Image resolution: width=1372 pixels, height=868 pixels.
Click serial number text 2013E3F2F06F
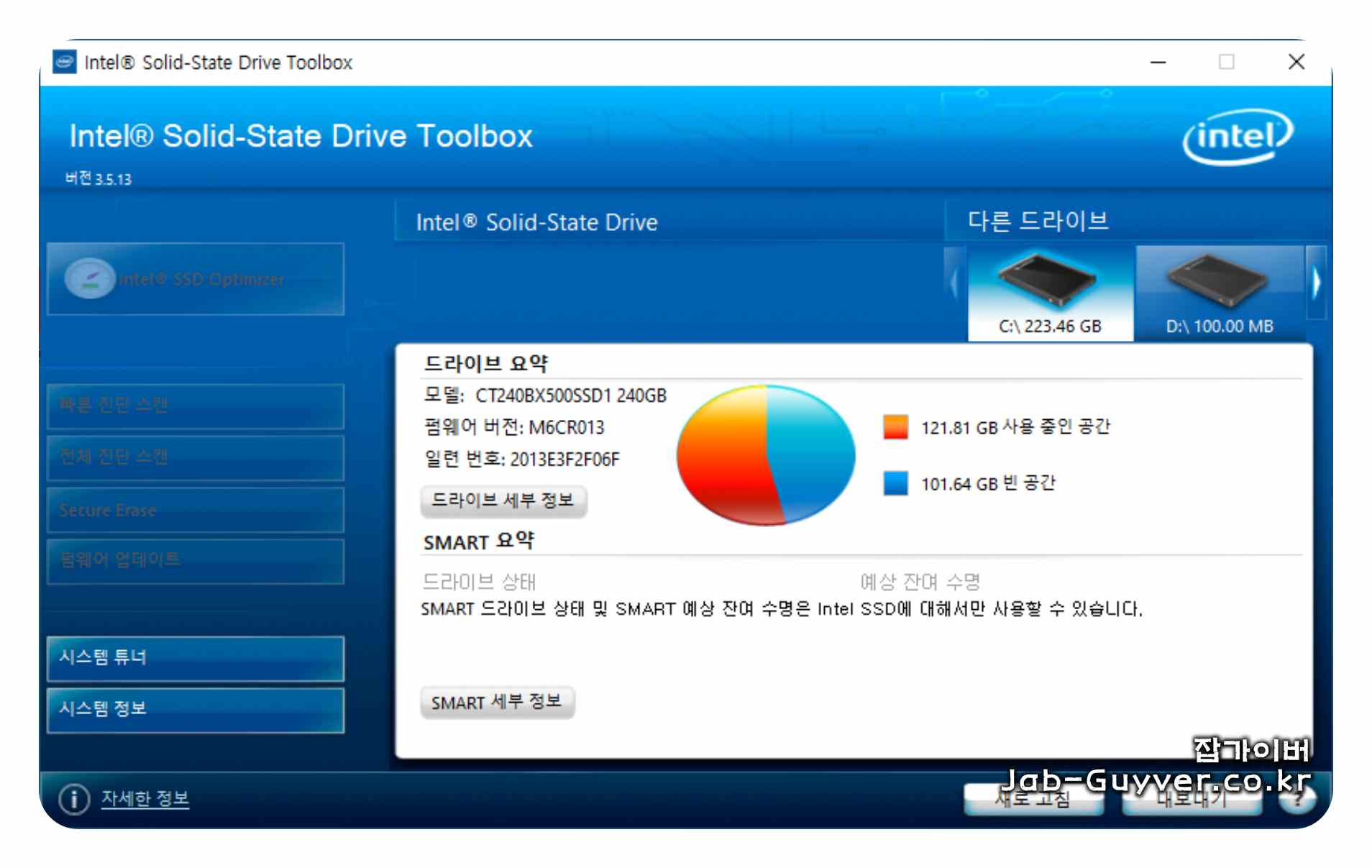564,460
